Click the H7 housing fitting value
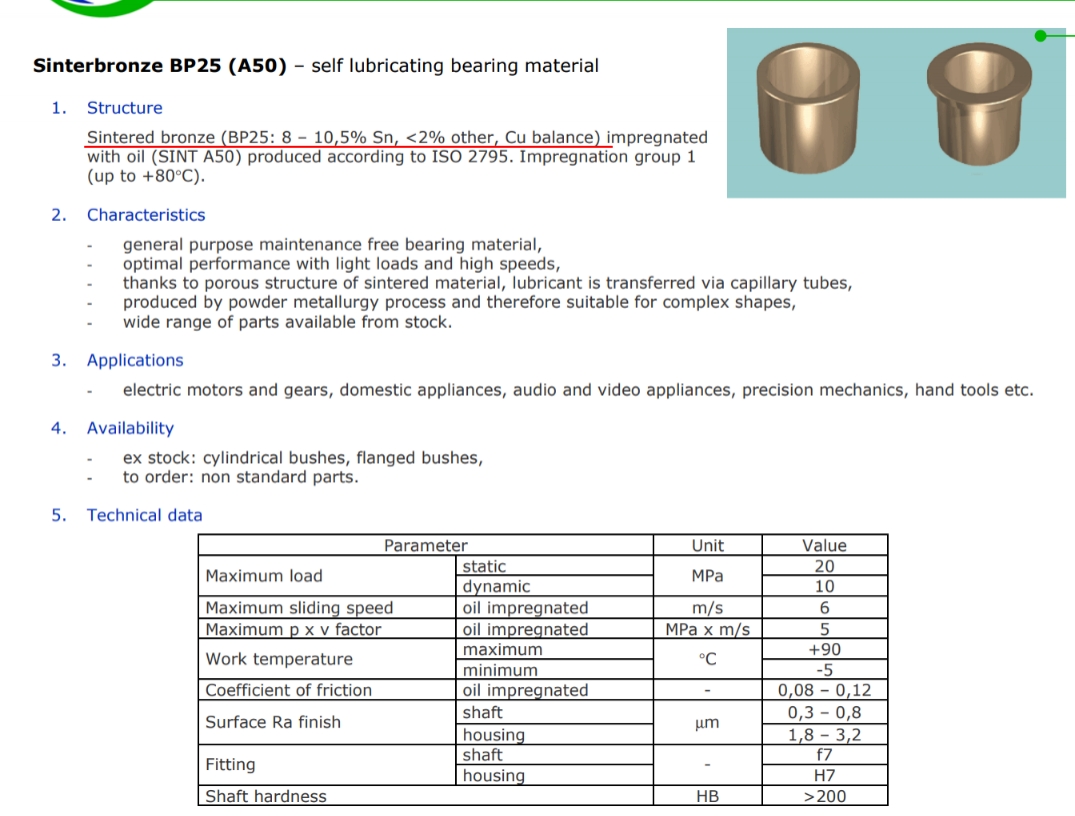This screenshot has width=1075, height=816. pos(825,775)
